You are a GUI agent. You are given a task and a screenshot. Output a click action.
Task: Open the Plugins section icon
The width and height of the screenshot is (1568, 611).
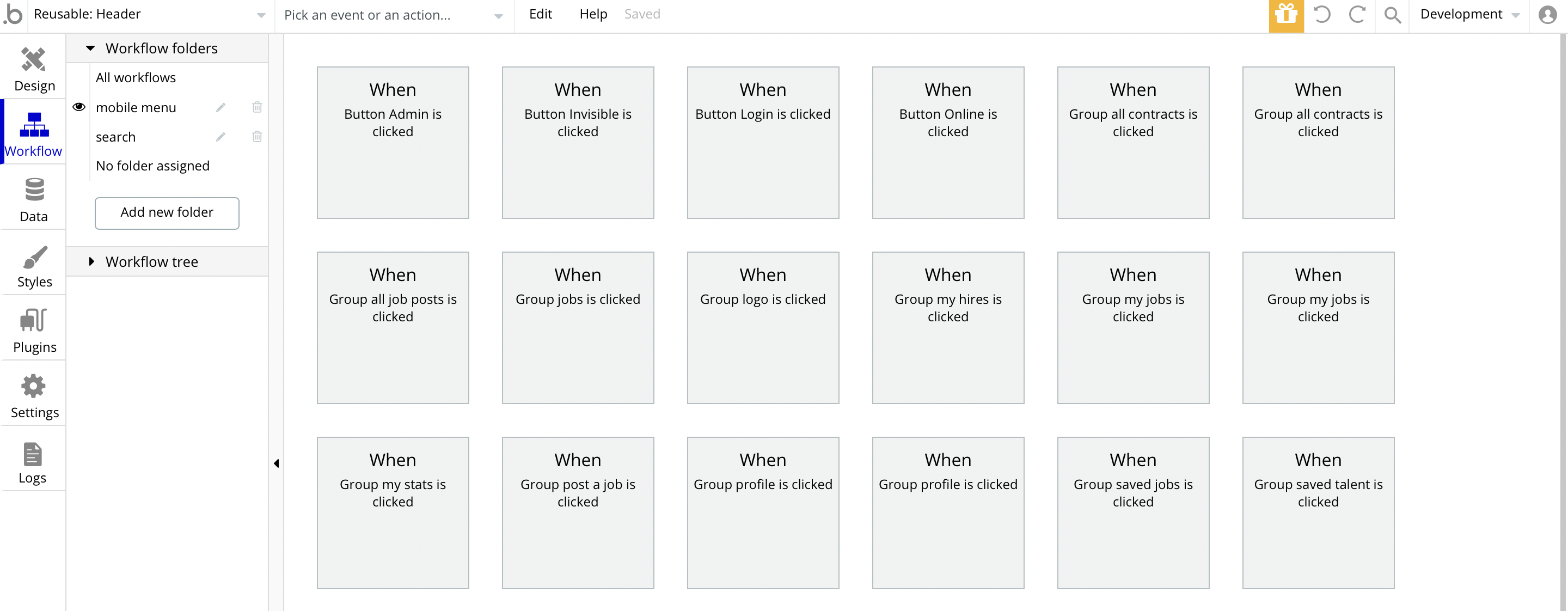tap(33, 321)
